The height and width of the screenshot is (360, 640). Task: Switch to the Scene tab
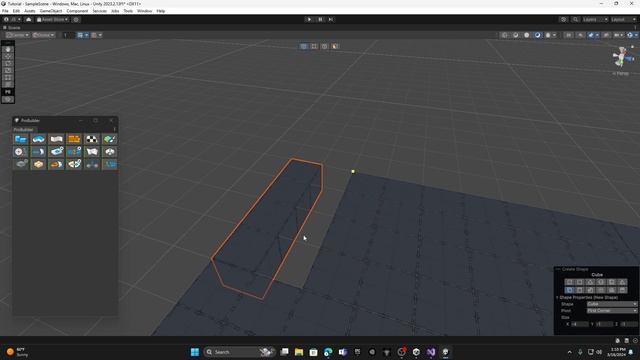pyautogui.click(x=12, y=28)
